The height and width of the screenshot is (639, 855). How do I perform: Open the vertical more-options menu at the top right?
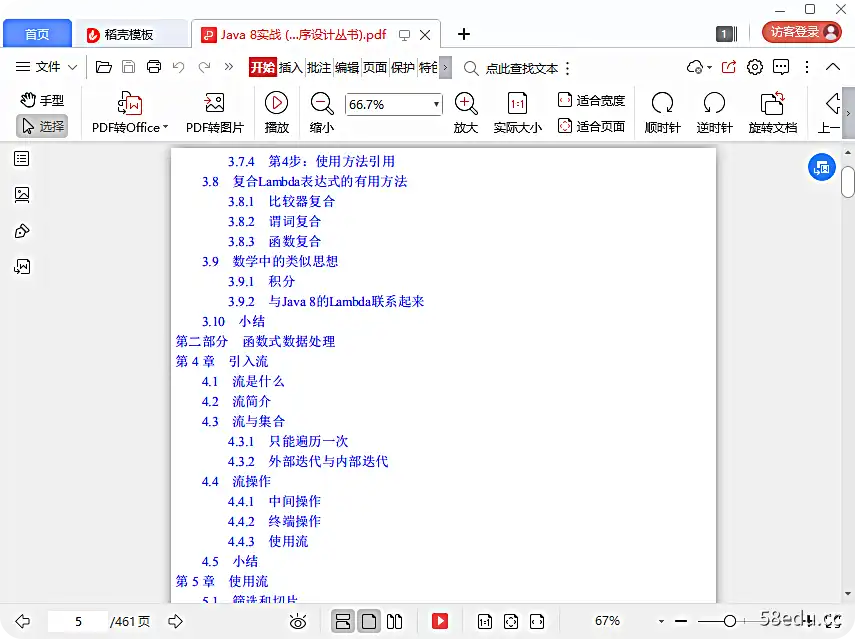(x=807, y=67)
